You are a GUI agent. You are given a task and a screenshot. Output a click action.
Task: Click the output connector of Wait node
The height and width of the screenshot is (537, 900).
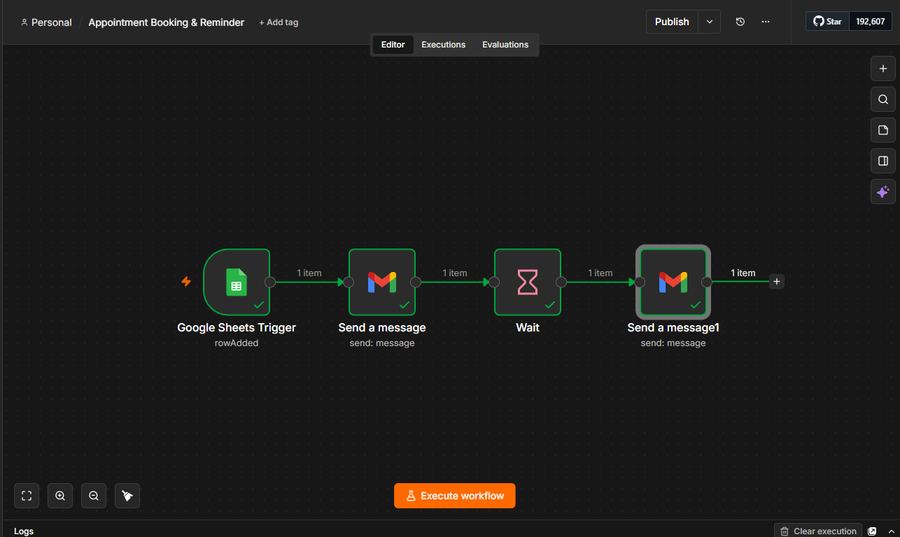coord(561,282)
